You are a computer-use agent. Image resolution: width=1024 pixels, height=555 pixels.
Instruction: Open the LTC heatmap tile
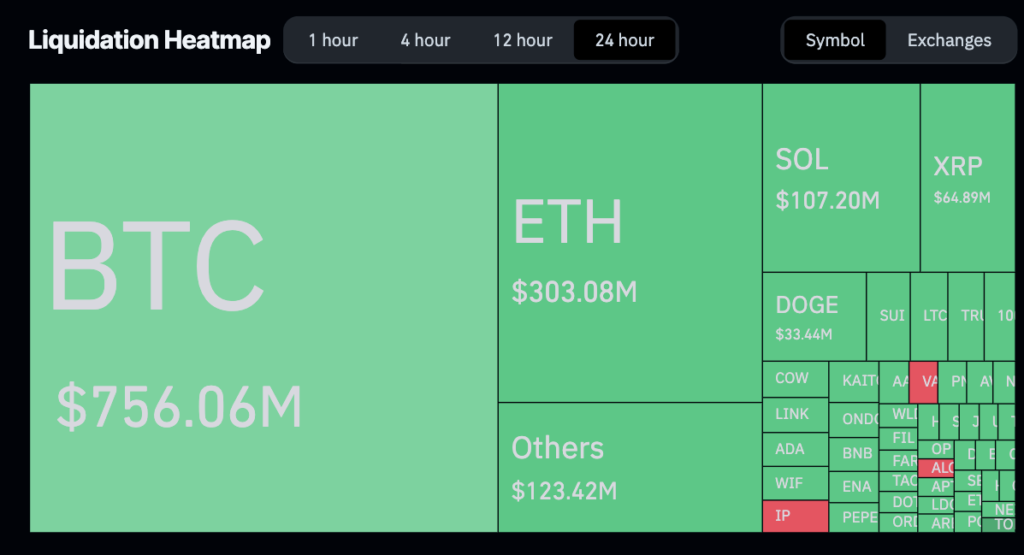933,316
